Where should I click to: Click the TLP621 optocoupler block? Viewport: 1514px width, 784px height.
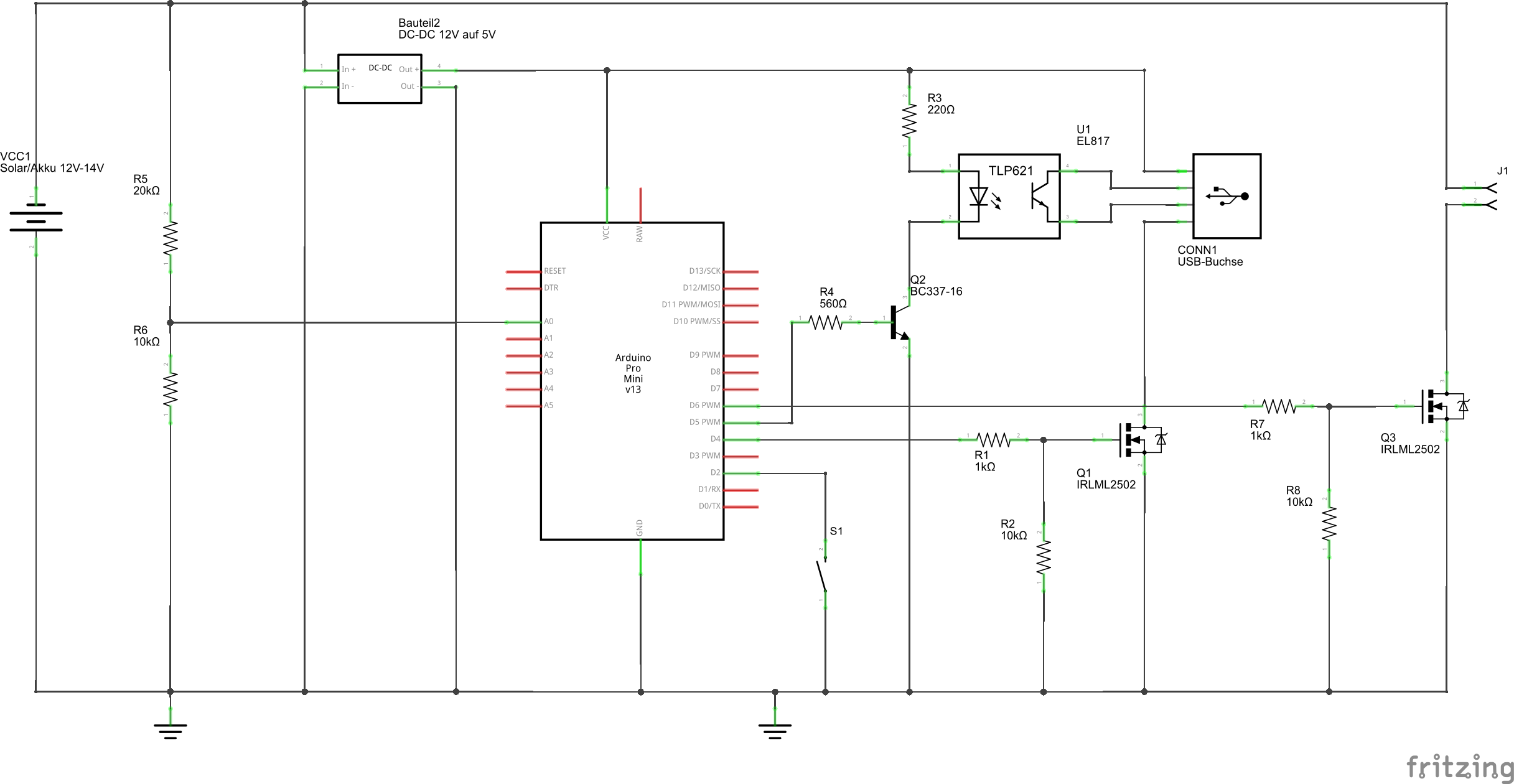(1009, 196)
